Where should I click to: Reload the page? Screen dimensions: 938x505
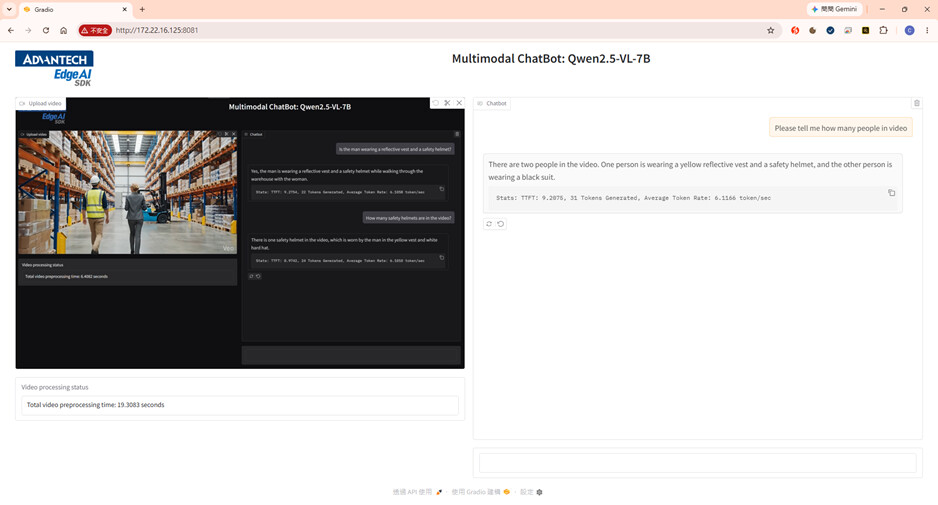(x=45, y=30)
